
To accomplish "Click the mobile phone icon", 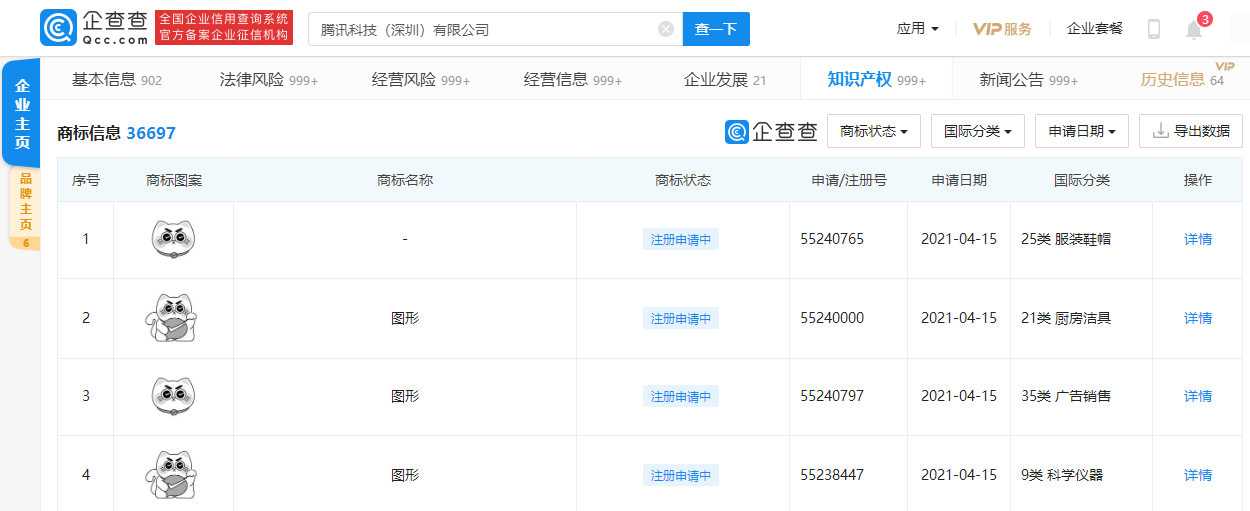I will pyautogui.click(x=1153, y=29).
